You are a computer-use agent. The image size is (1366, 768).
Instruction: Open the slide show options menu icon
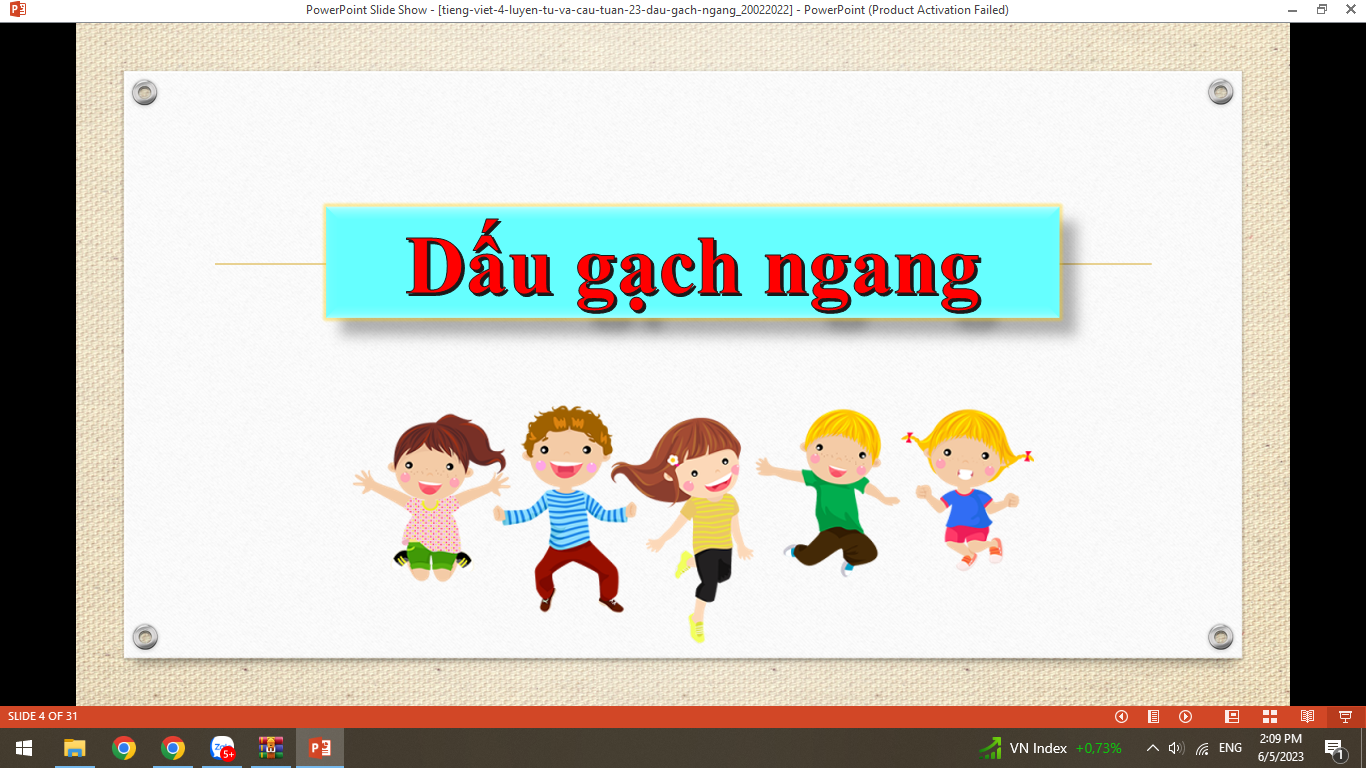point(1153,716)
